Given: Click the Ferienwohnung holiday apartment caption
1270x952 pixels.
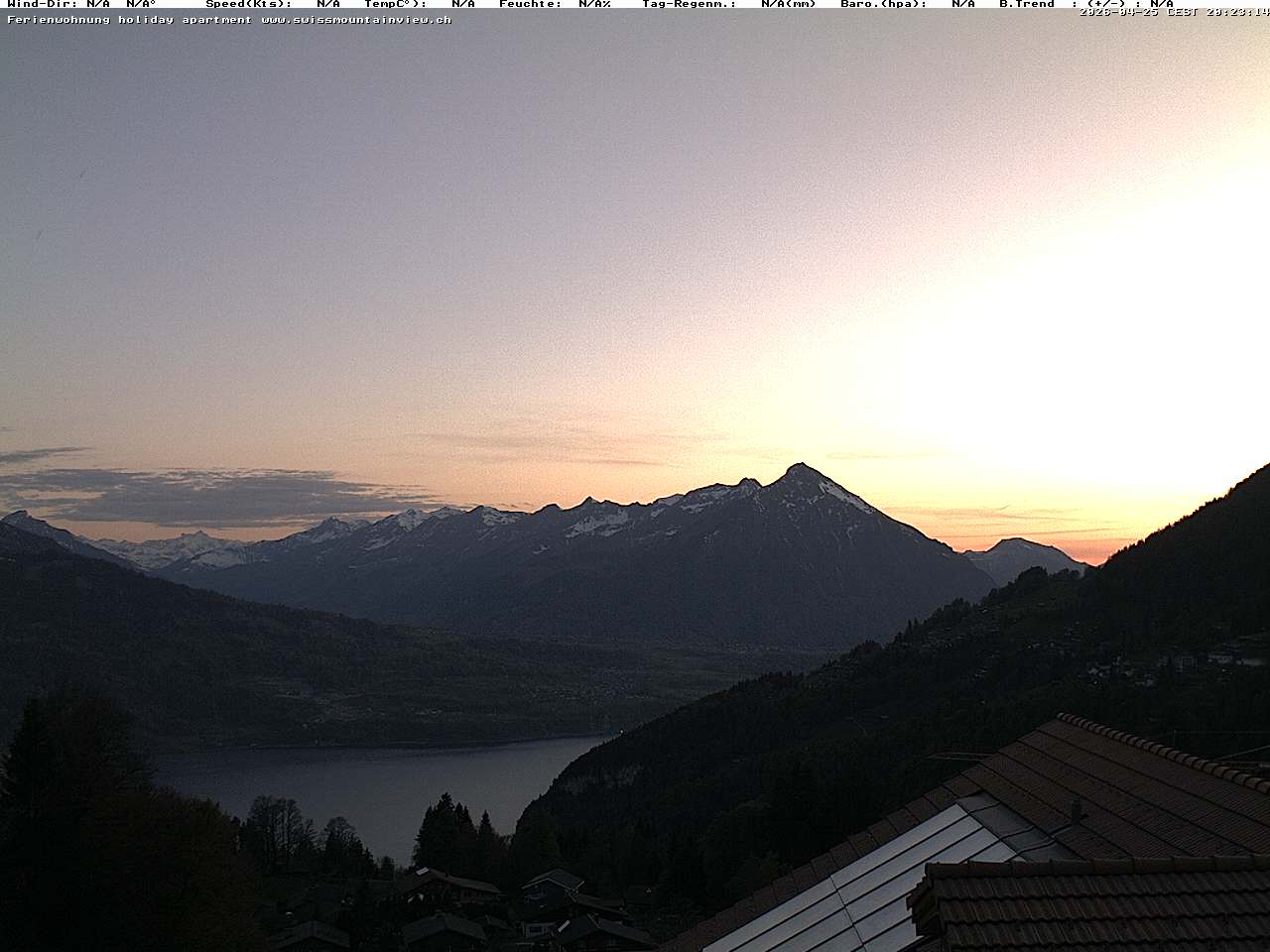Looking at the screenshot, I should (129, 20).
